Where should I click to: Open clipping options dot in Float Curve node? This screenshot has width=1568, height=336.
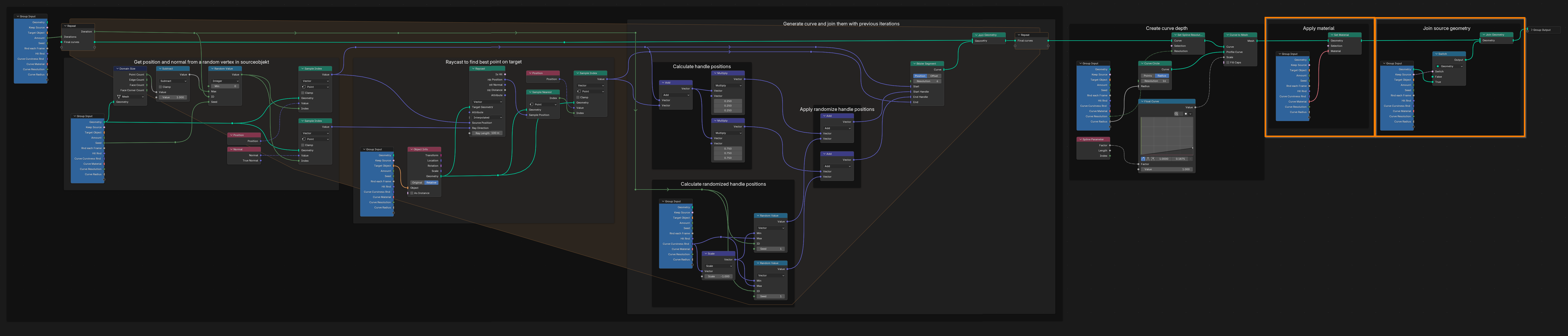coord(1186,114)
